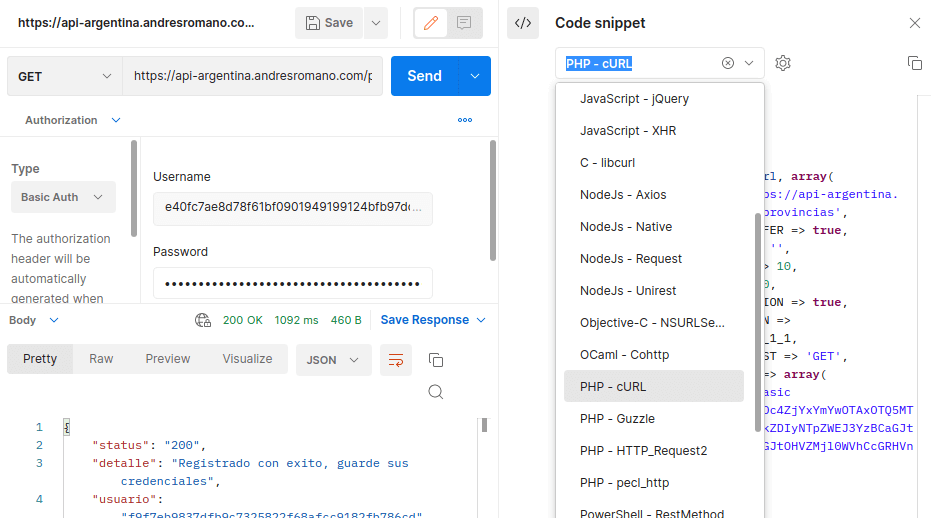The height and width of the screenshot is (518, 939).
Task: Open the GET method dropdown
Action: coord(65,76)
